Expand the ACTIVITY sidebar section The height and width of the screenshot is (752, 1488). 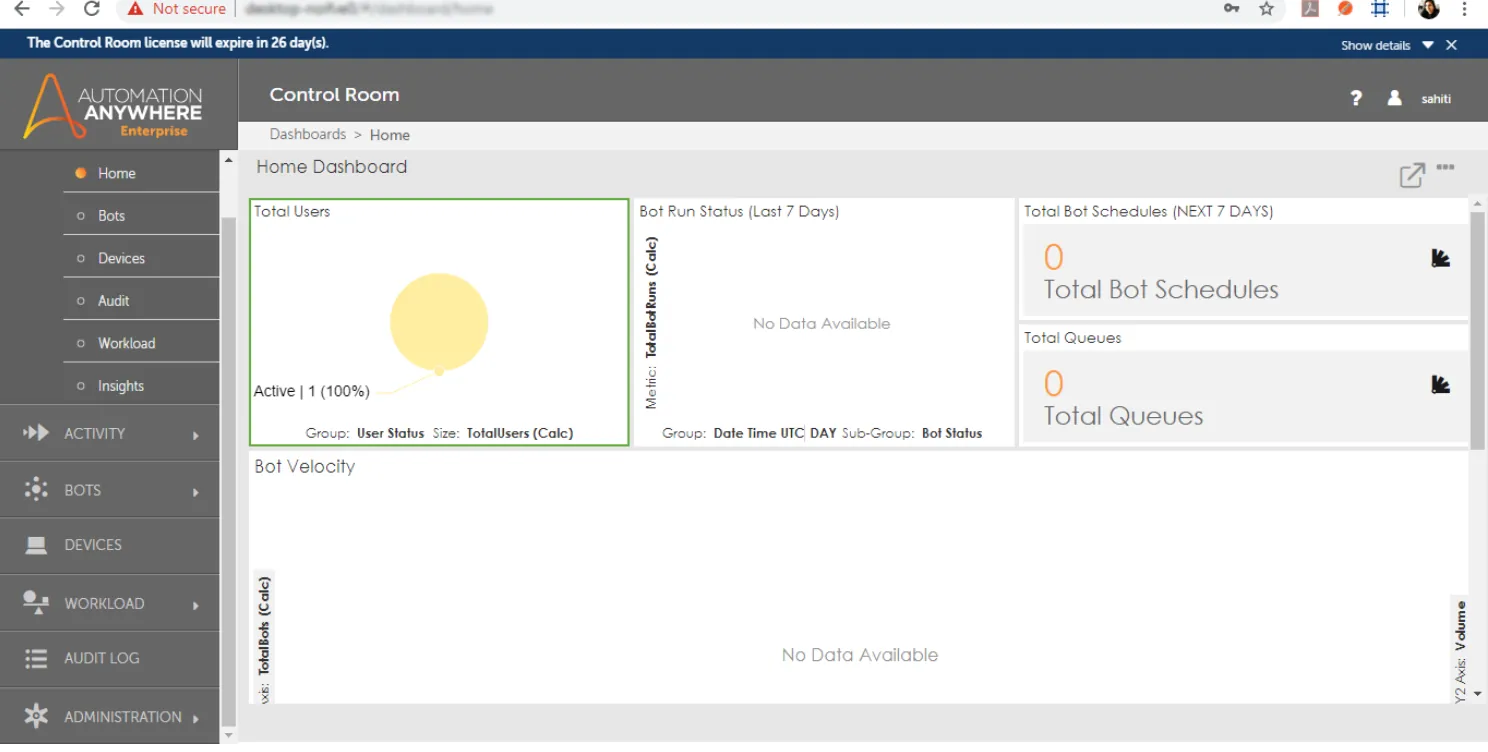(x=110, y=433)
